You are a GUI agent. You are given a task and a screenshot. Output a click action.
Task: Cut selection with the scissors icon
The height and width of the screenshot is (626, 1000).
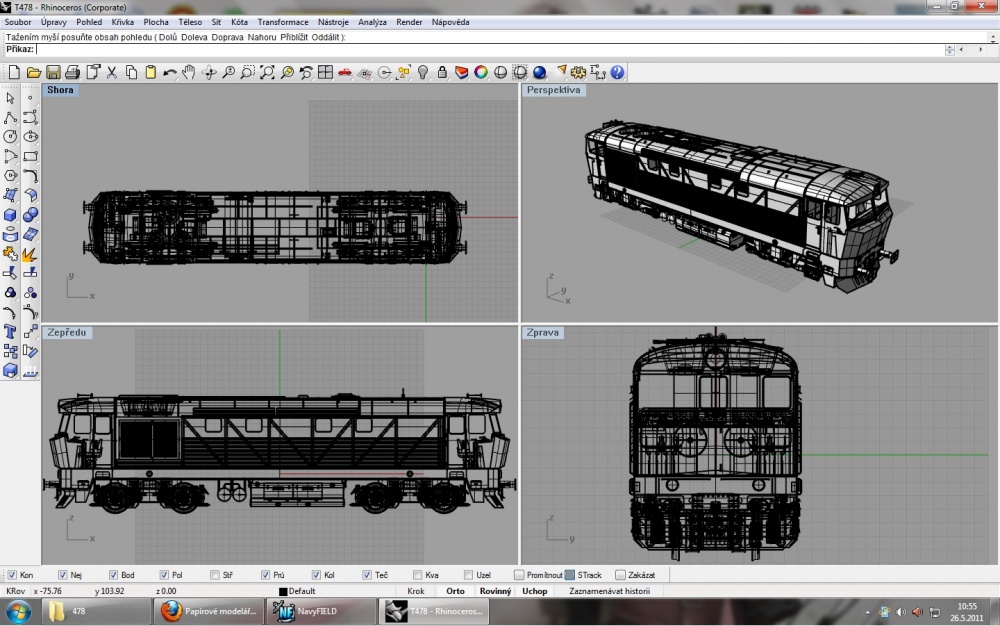(x=112, y=73)
